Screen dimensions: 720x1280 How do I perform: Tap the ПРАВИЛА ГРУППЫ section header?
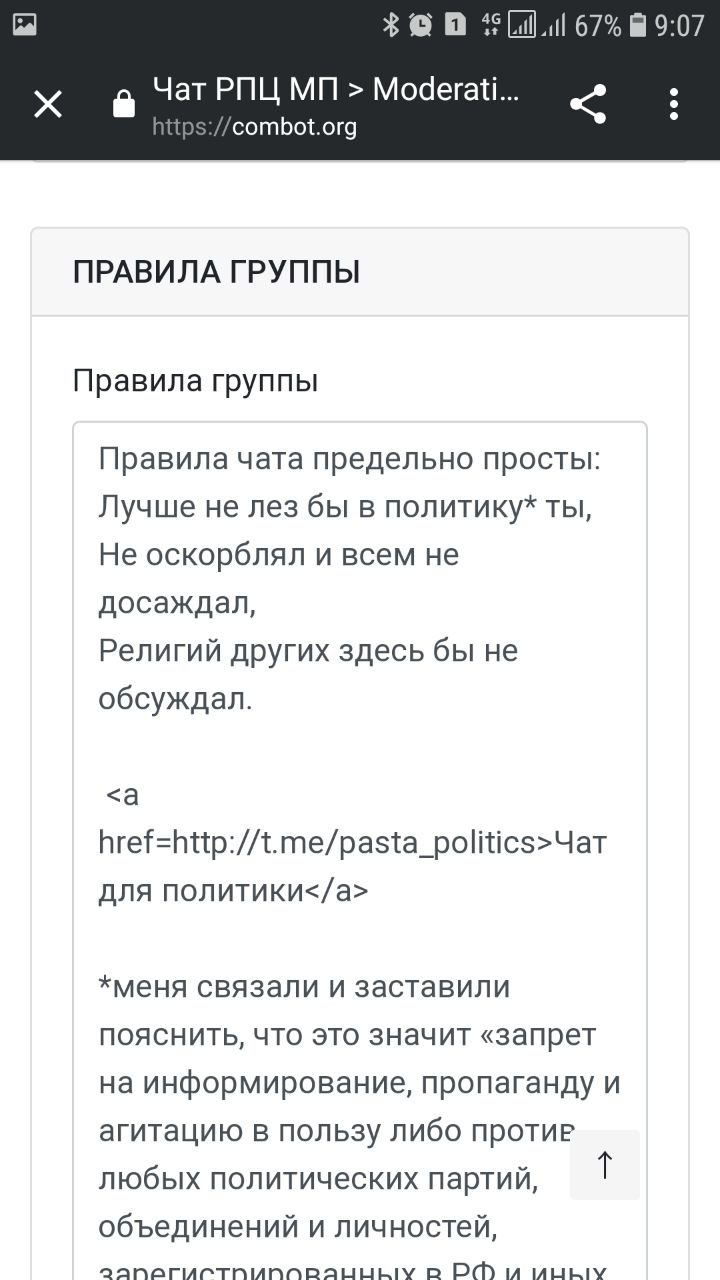(x=217, y=272)
